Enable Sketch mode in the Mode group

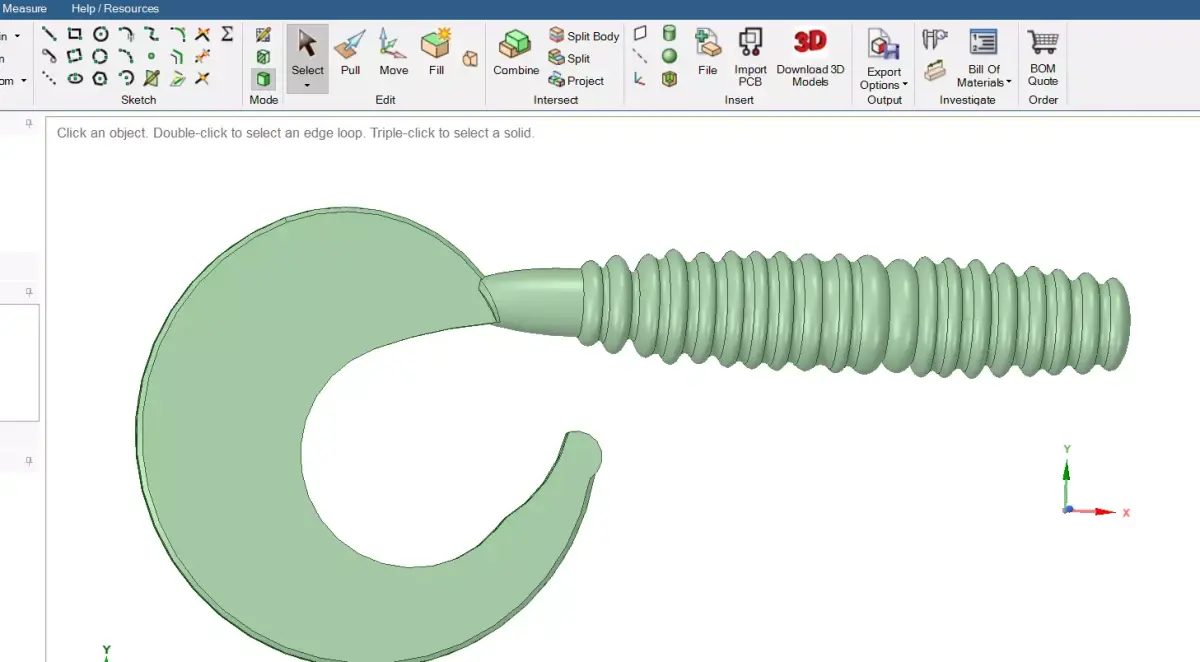[x=262, y=34]
